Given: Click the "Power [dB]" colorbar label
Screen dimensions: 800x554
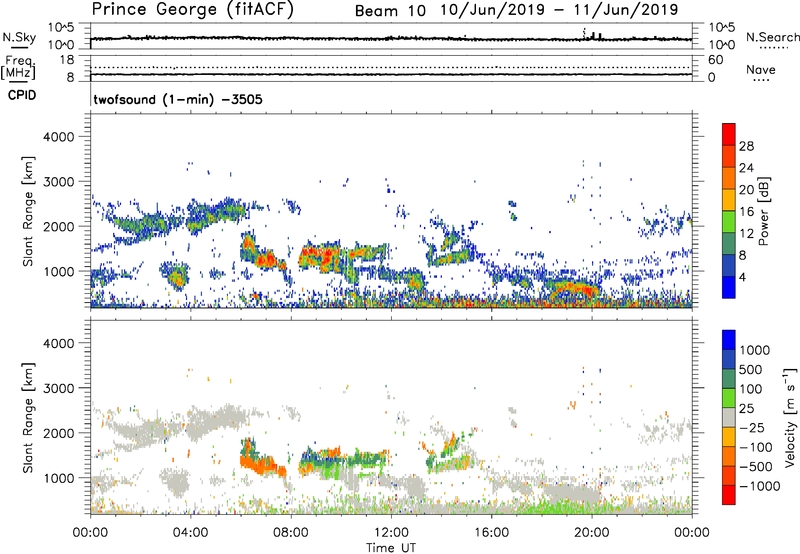Looking at the screenshot, I should [763, 211].
